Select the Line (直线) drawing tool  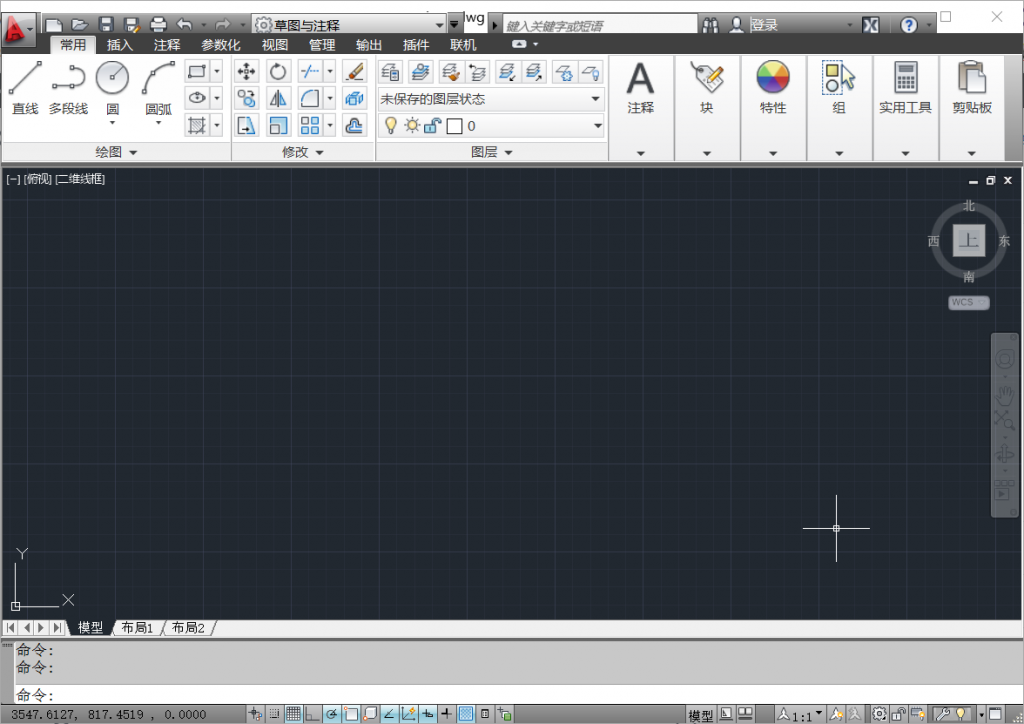(25, 88)
